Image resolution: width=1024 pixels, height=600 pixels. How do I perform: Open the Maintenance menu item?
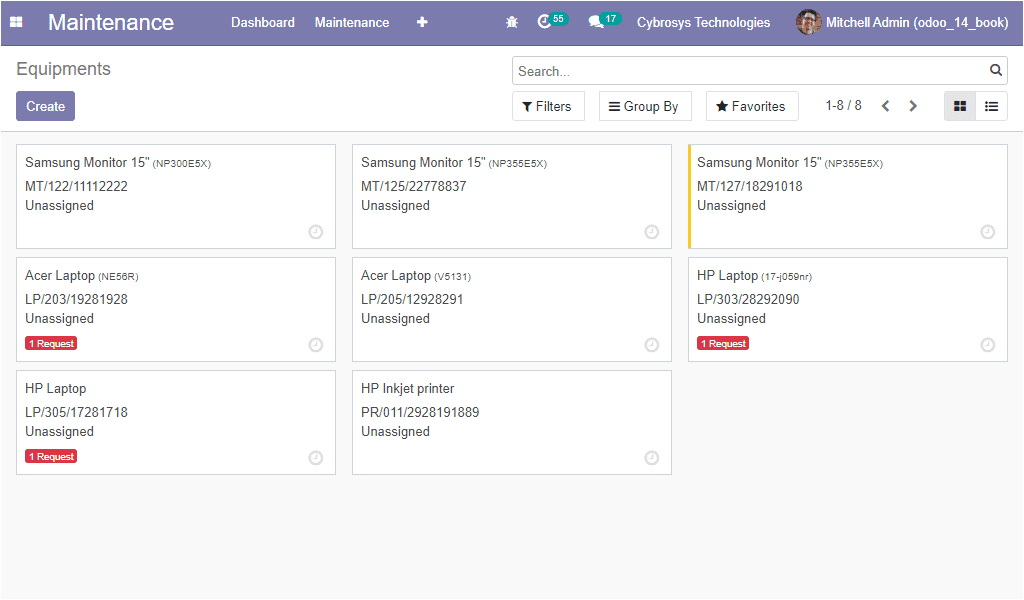pyautogui.click(x=352, y=22)
